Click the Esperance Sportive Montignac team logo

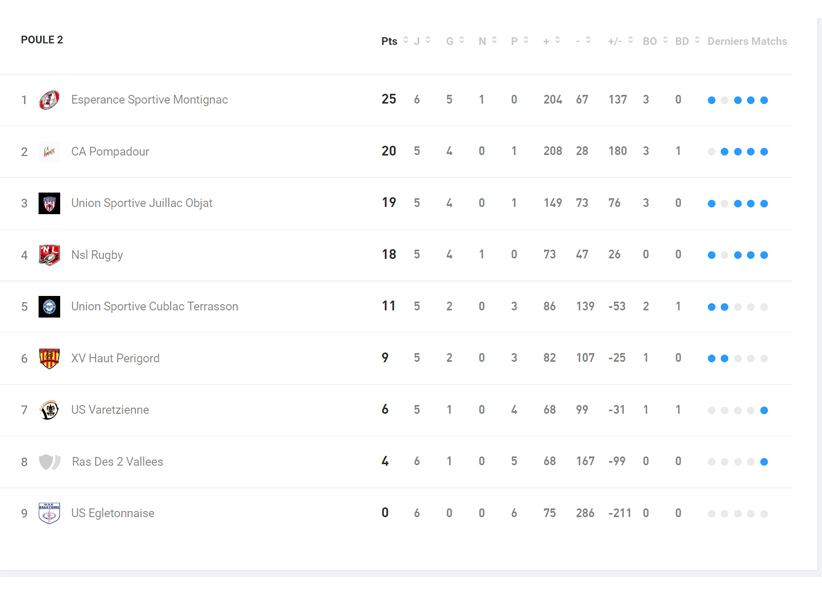click(x=49, y=100)
